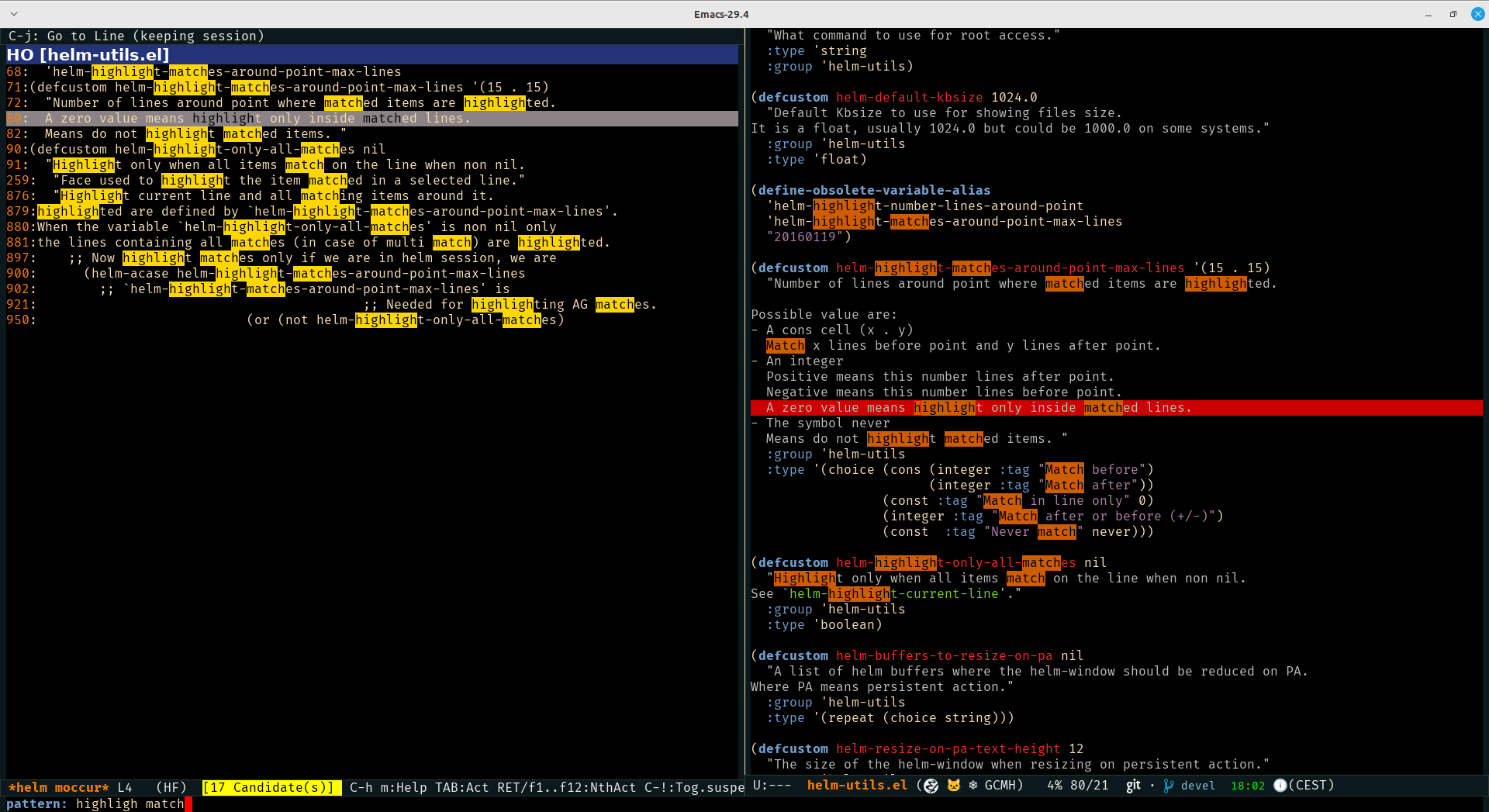The image size is (1489, 812).
Task: Click the (HF) indicator in helm mode line
Action: (x=171, y=787)
